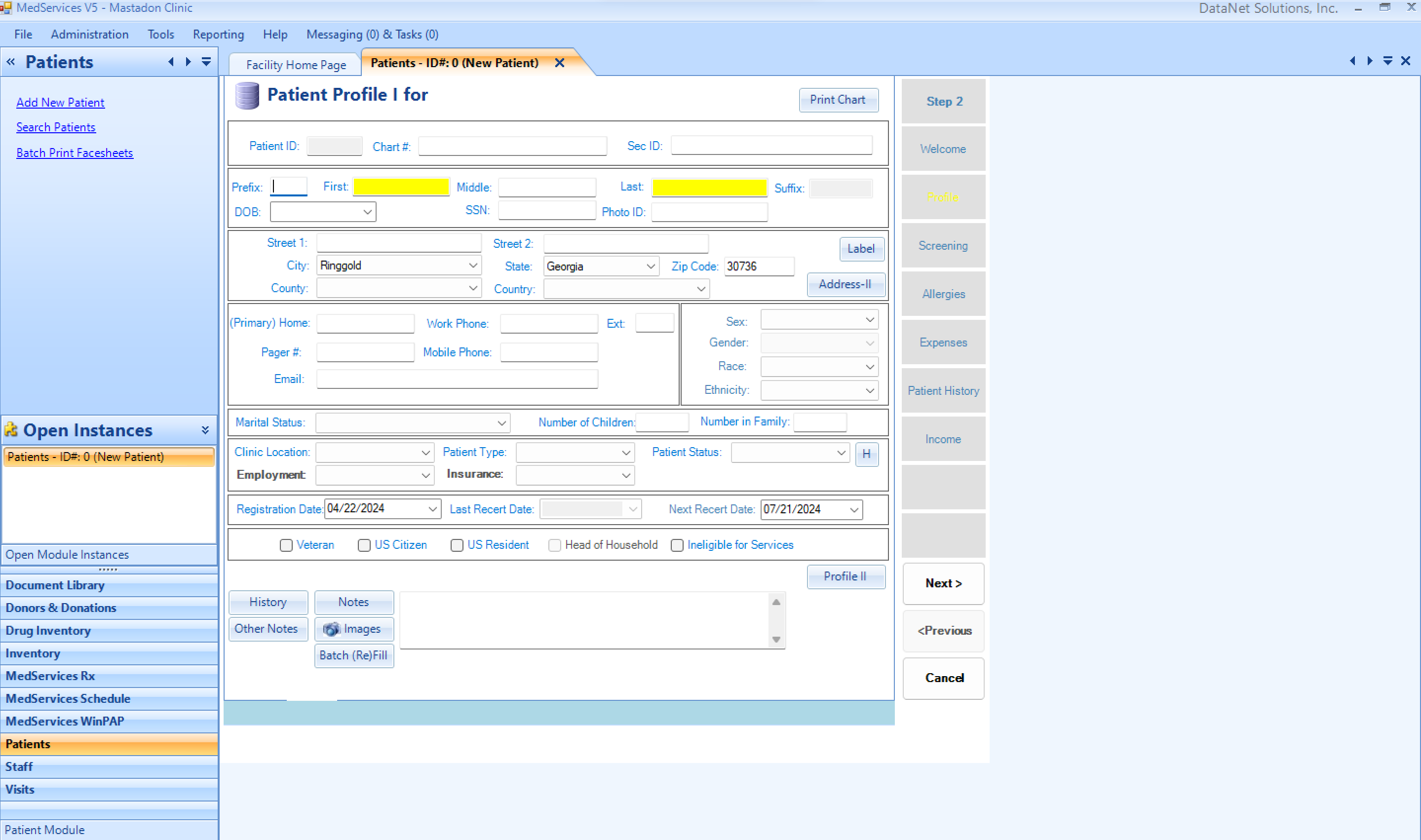Open the Search Patients link
Screen dimensions: 1421x840
pos(56,127)
